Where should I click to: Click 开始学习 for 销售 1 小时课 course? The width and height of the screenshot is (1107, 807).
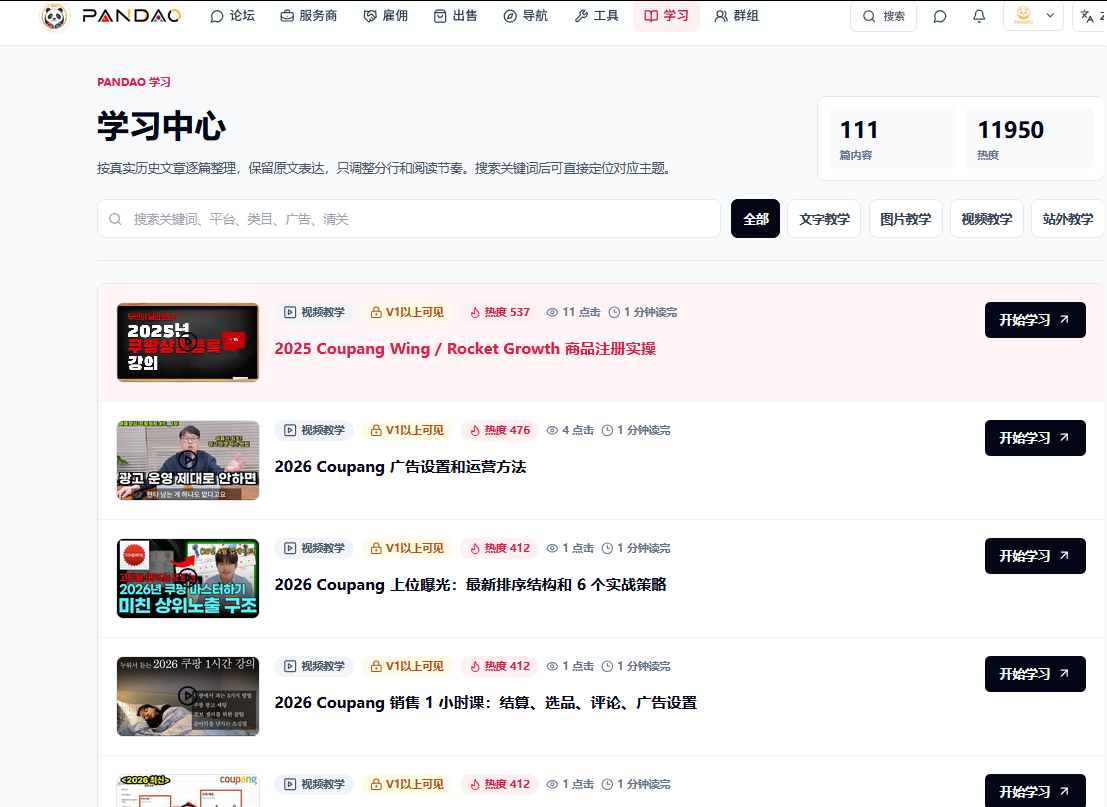1035,674
